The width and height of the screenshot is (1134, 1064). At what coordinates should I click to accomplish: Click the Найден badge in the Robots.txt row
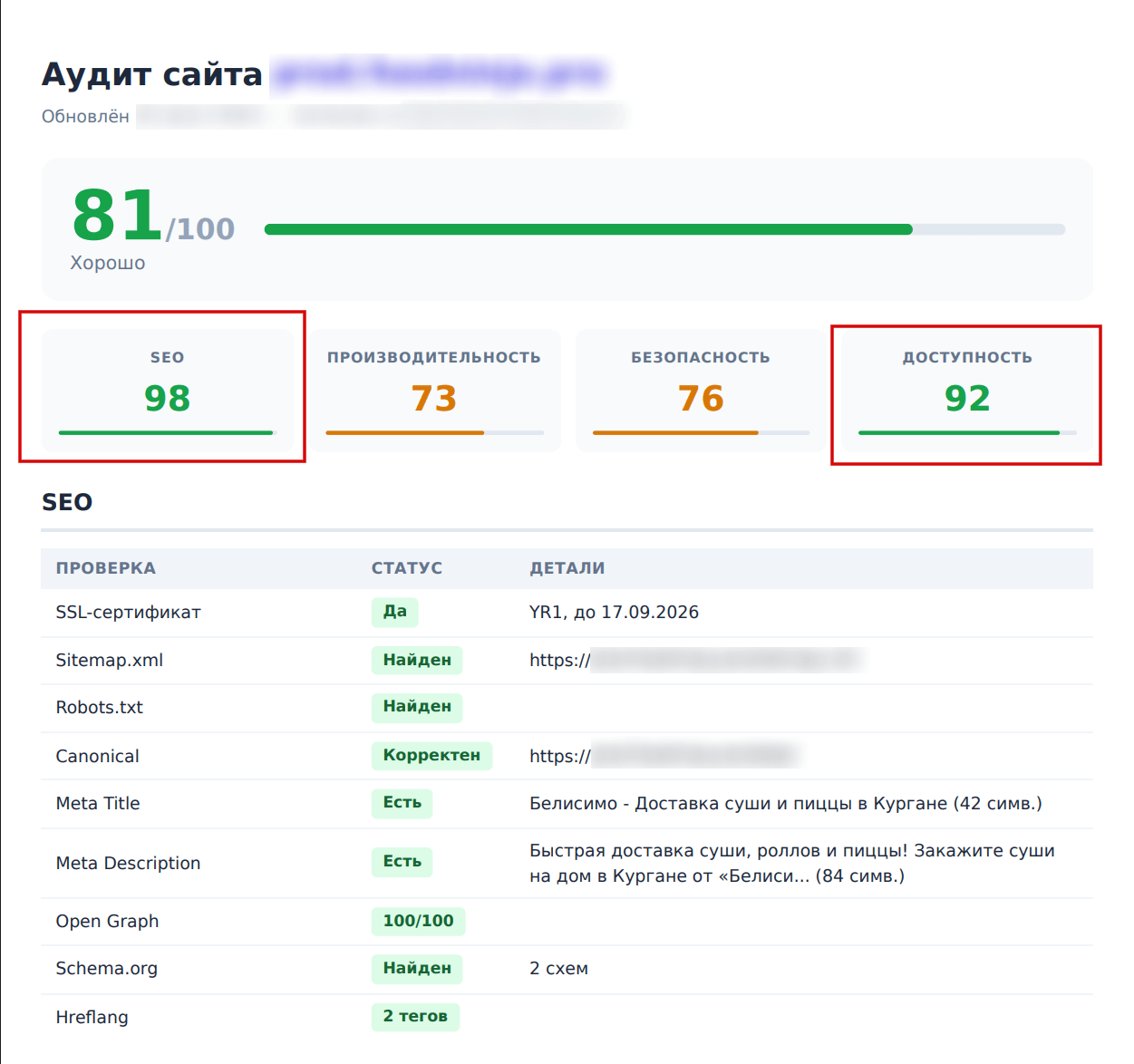coord(417,707)
